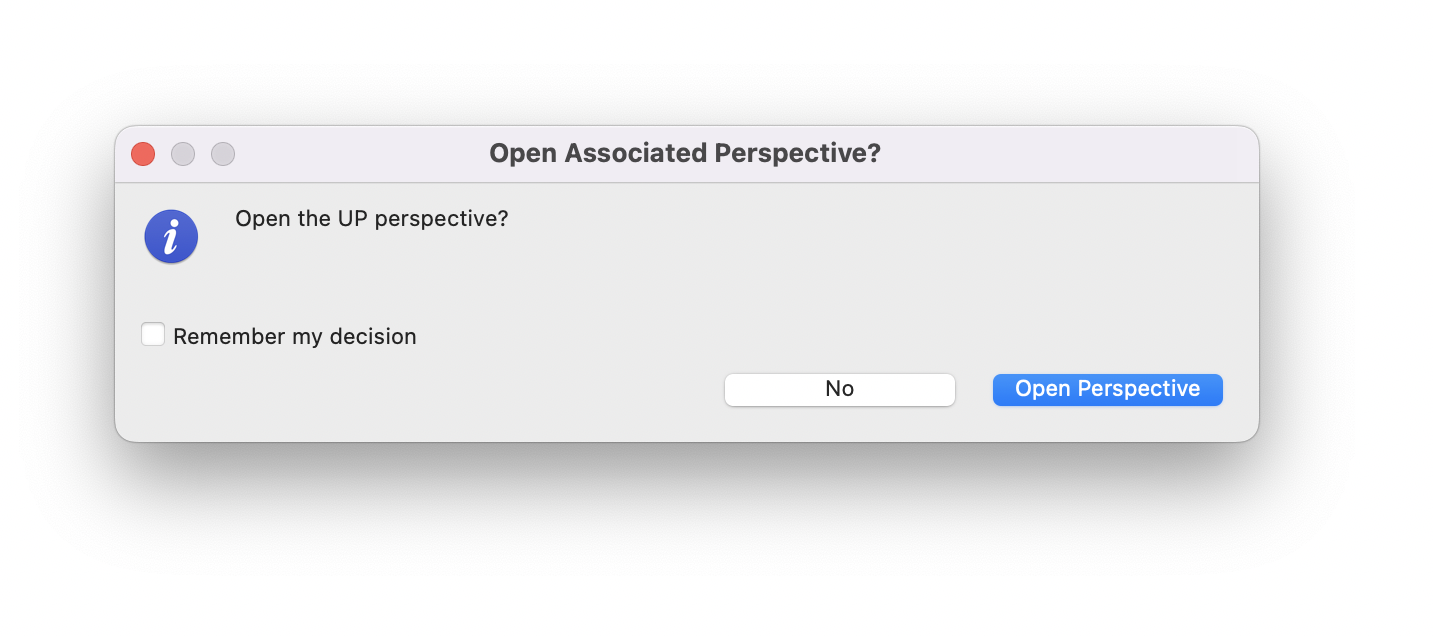Image resolution: width=1433 pixels, height=636 pixels.
Task: Tick the box to remember this decision
Action: tap(153, 335)
